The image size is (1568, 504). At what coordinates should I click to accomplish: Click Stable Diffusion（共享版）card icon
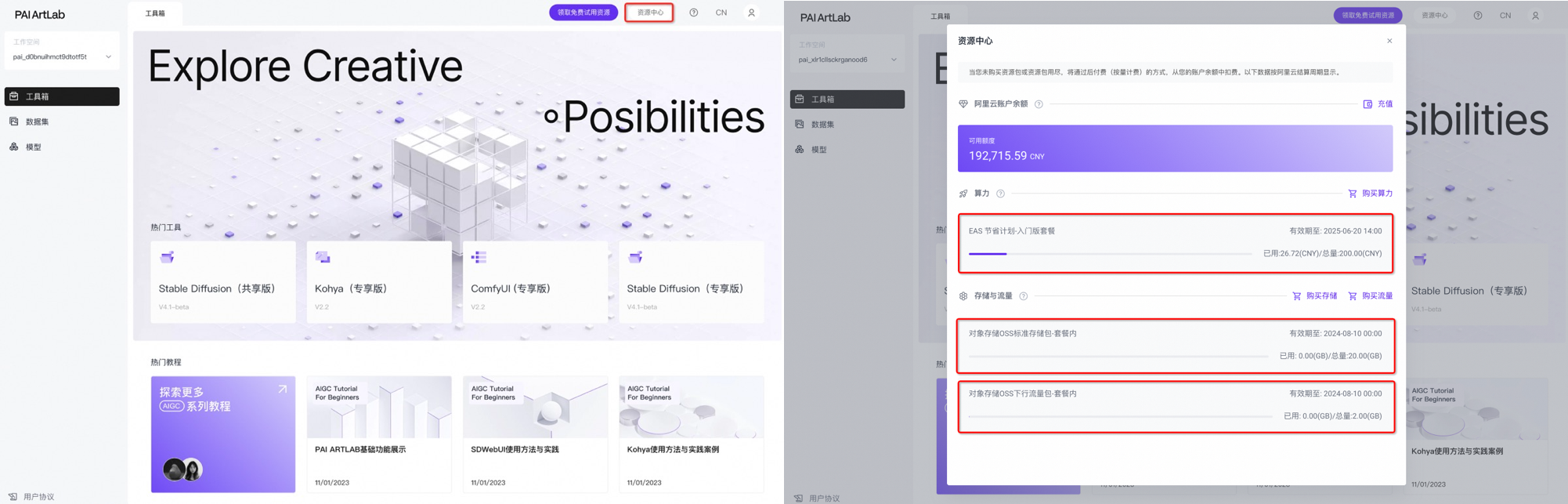[167, 257]
